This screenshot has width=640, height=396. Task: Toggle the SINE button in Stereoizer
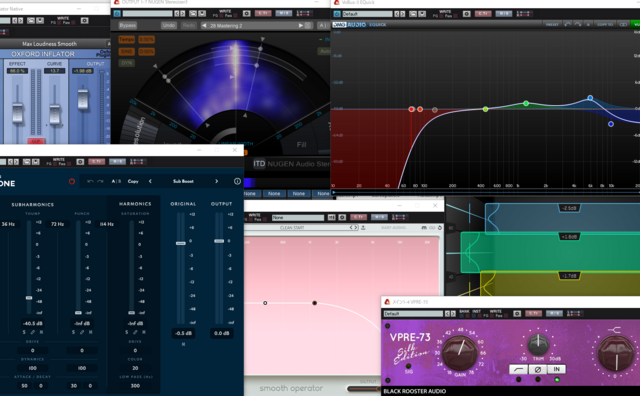(127, 51)
